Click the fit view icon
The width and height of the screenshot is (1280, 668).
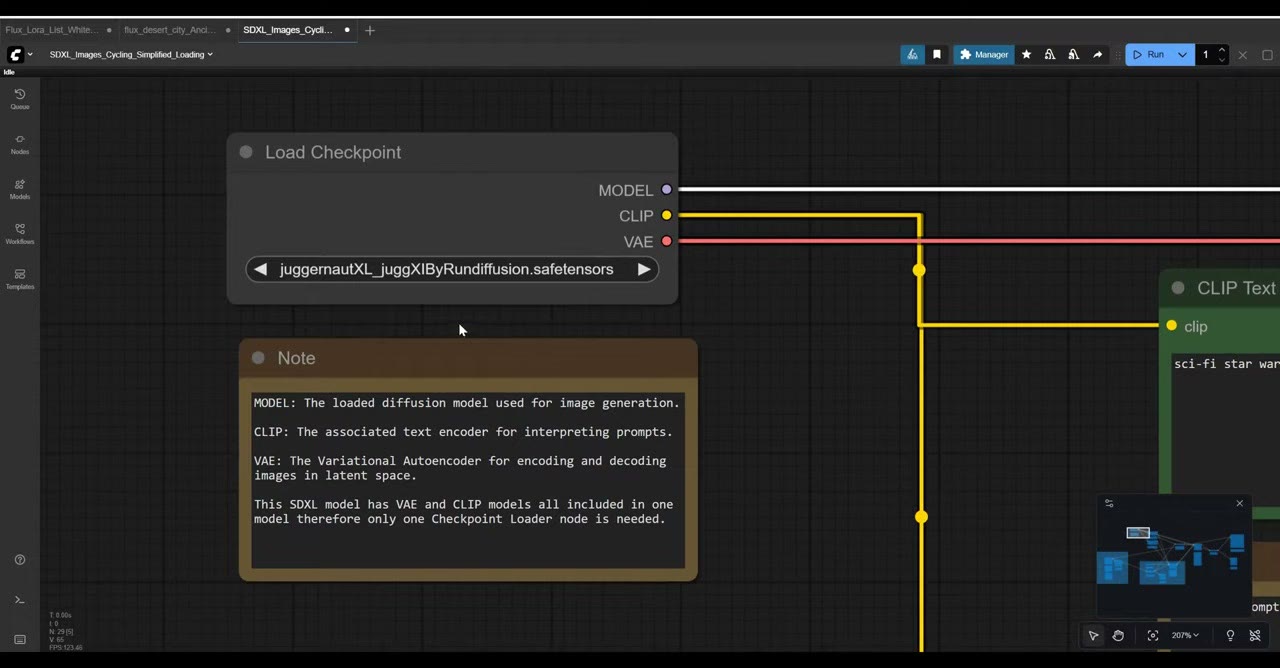pyautogui.click(x=1153, y=636)
